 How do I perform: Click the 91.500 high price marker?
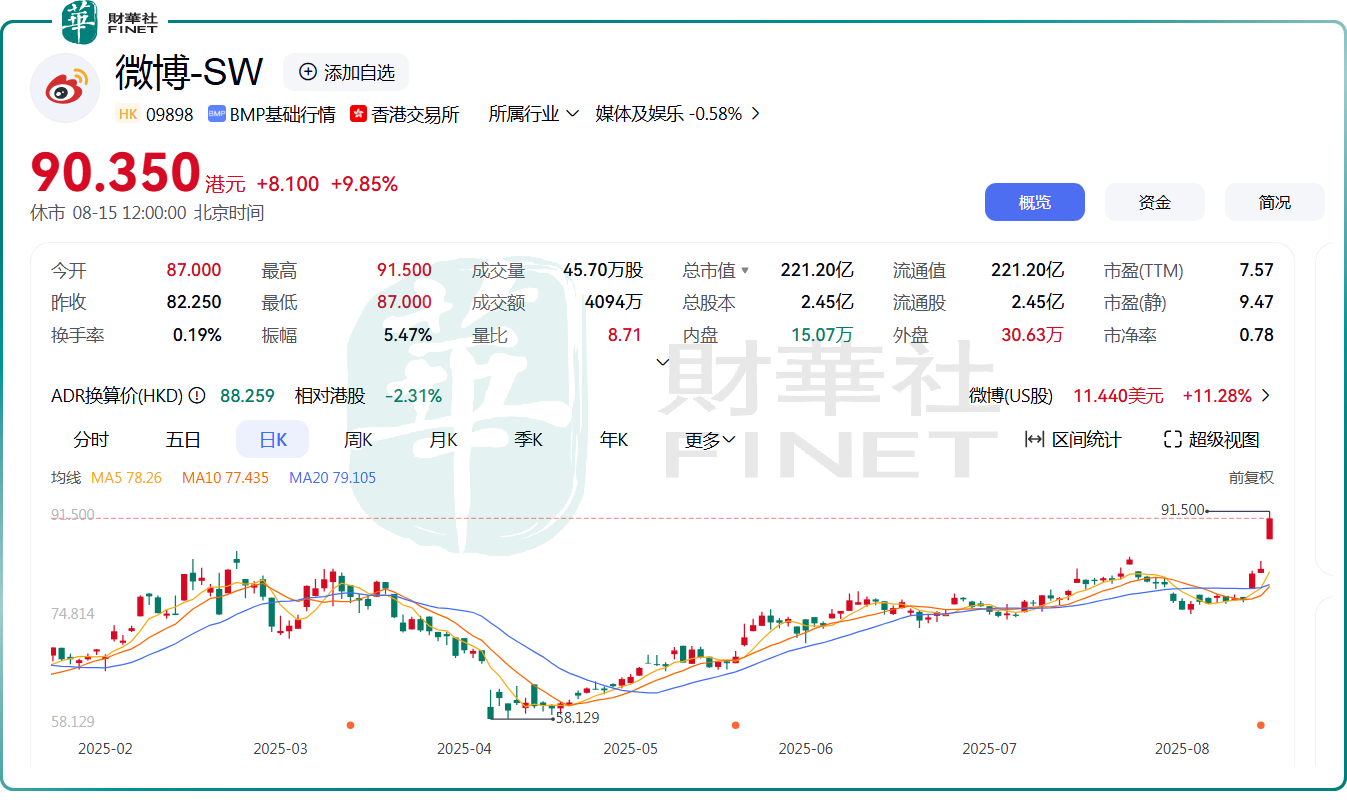point(1183,510)
